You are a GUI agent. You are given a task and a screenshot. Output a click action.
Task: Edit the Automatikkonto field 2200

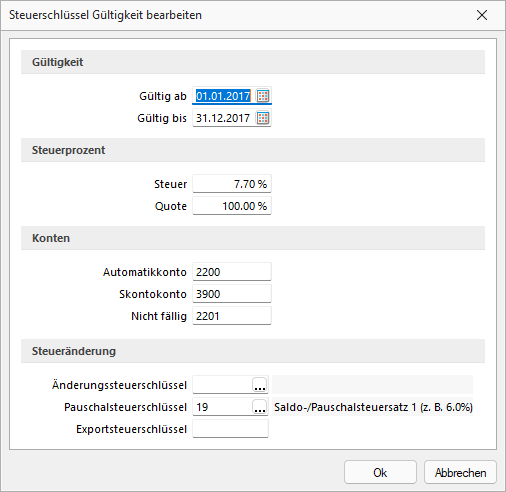pos(232,272)
